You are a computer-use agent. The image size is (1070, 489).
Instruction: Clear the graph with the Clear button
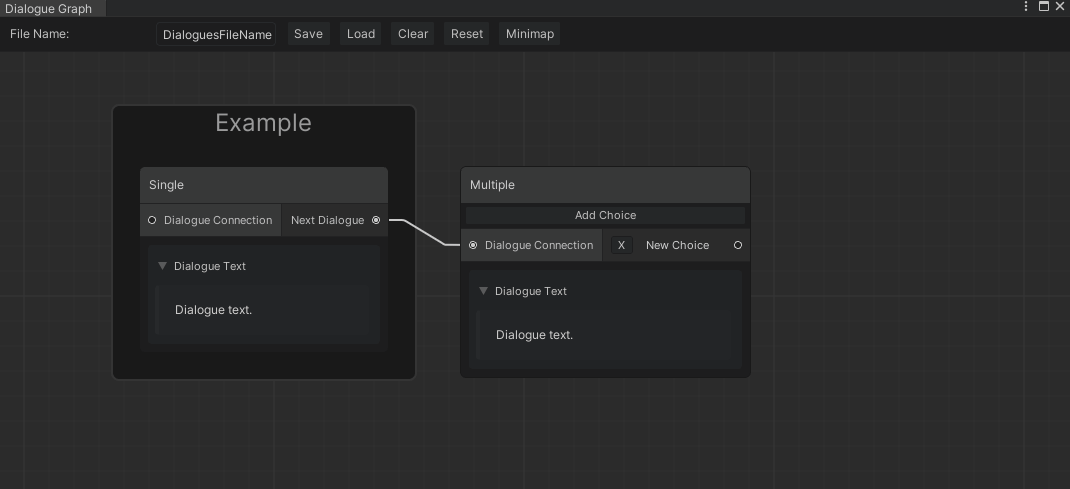click(413, 34)
